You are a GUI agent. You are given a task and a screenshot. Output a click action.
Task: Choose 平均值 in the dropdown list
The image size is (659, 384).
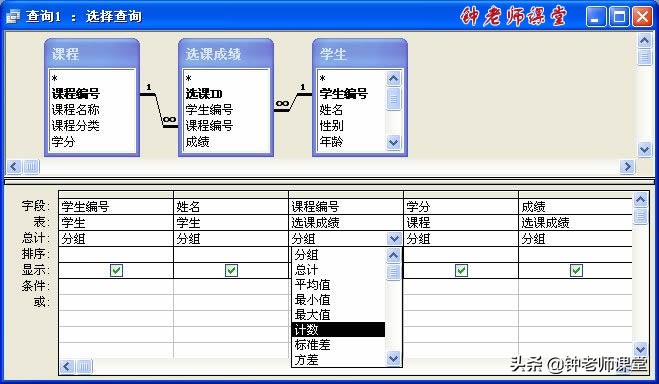tap(338, 284)
